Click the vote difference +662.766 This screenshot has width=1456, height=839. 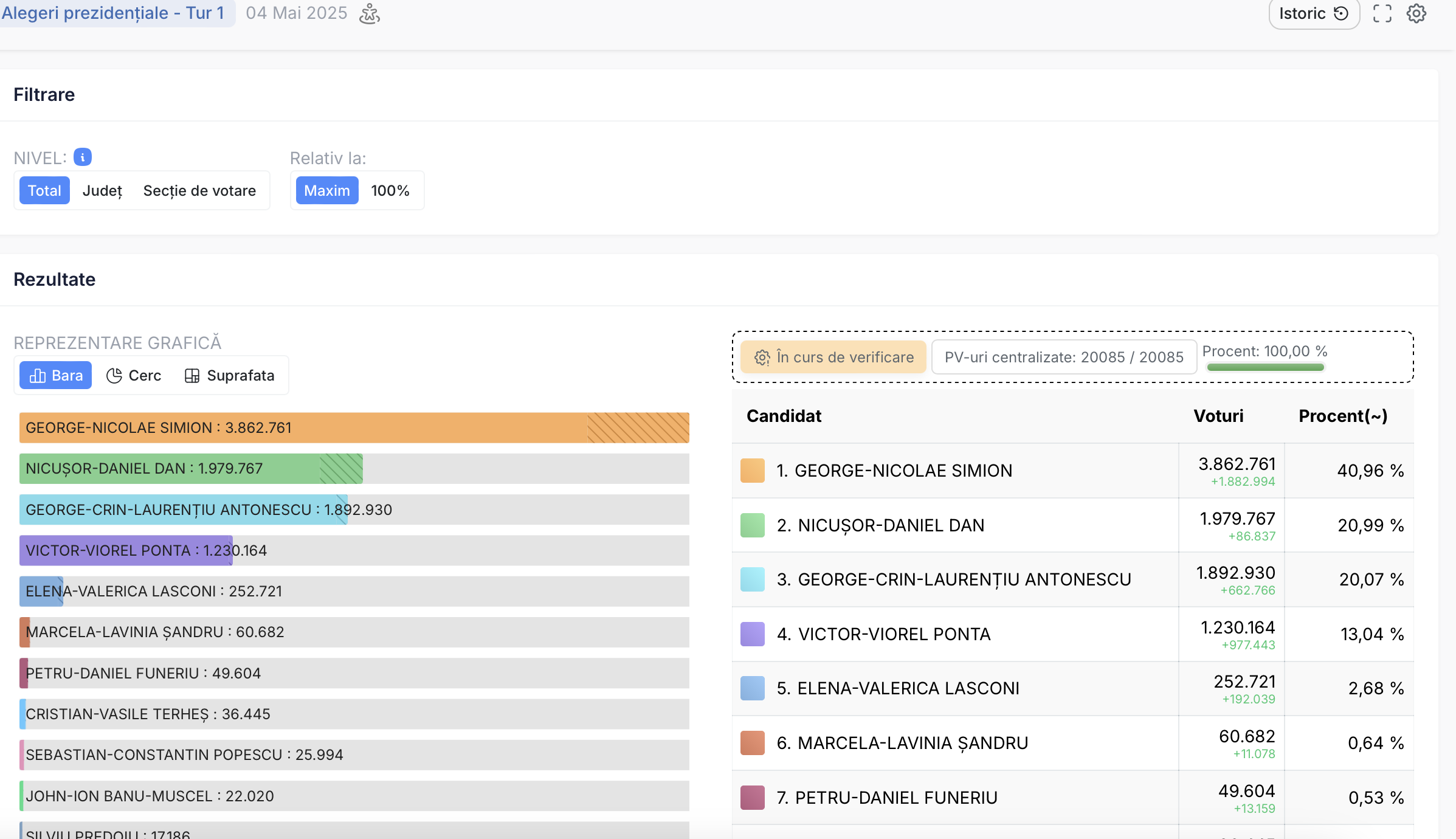click(x=1247, y=590)
